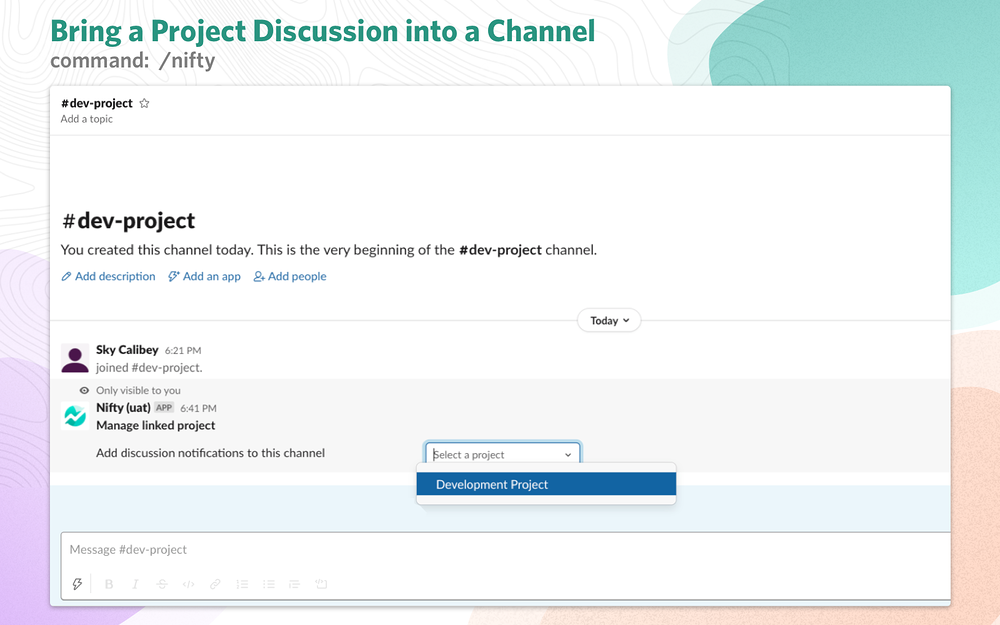
Task: Apply blockquote formatting
Action: coord(295,584)
